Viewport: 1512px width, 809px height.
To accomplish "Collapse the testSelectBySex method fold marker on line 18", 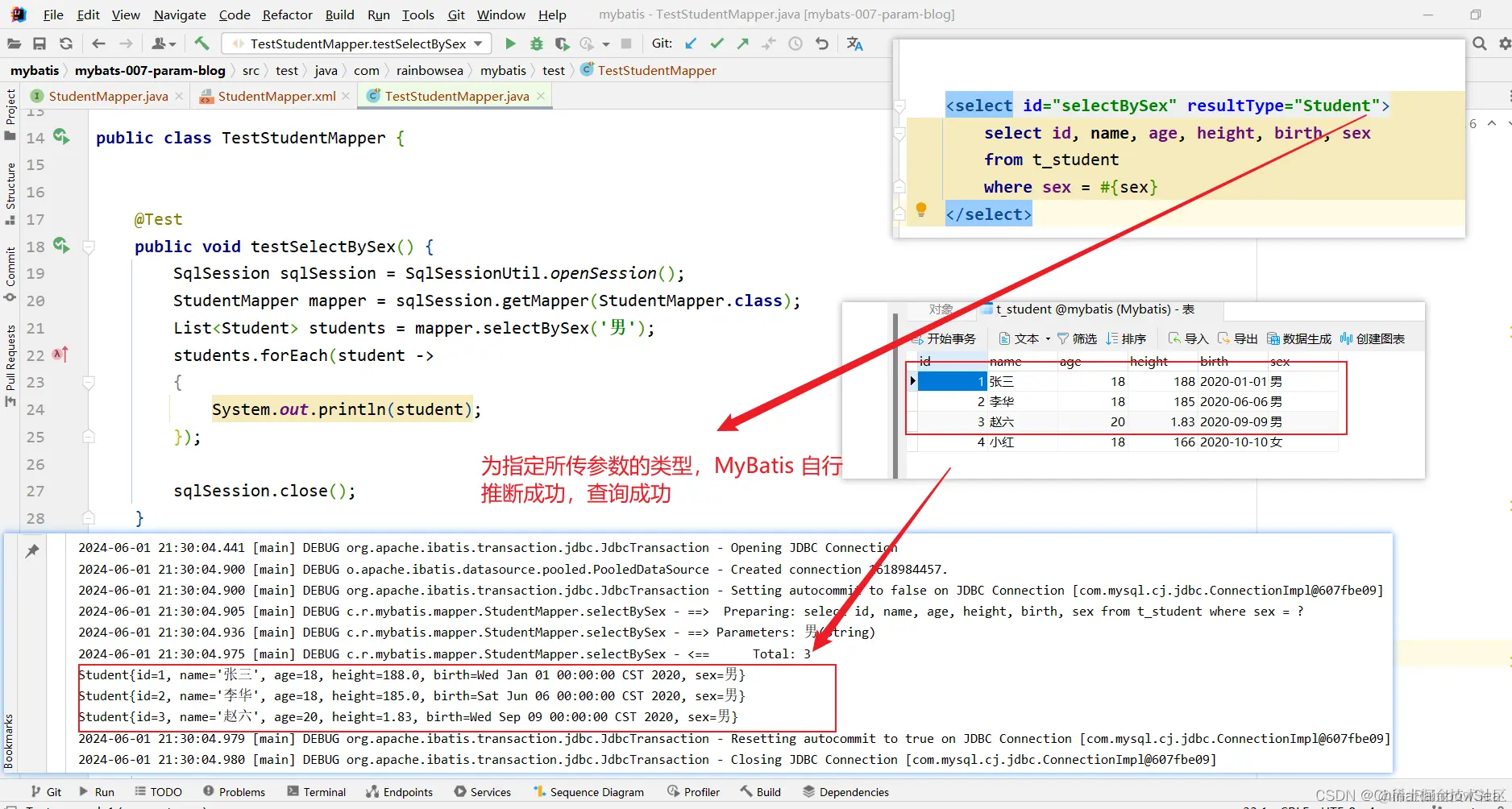I will tap(89, 247).
